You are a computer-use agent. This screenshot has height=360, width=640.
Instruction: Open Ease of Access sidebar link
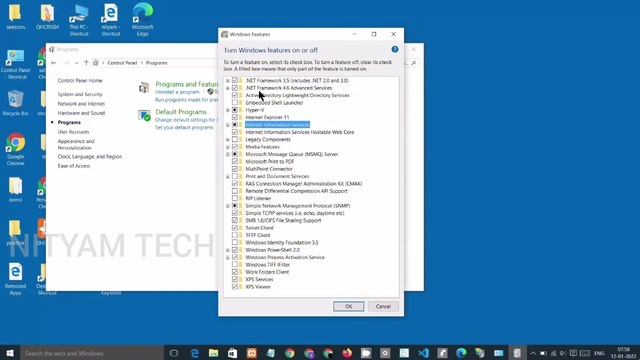74,166
